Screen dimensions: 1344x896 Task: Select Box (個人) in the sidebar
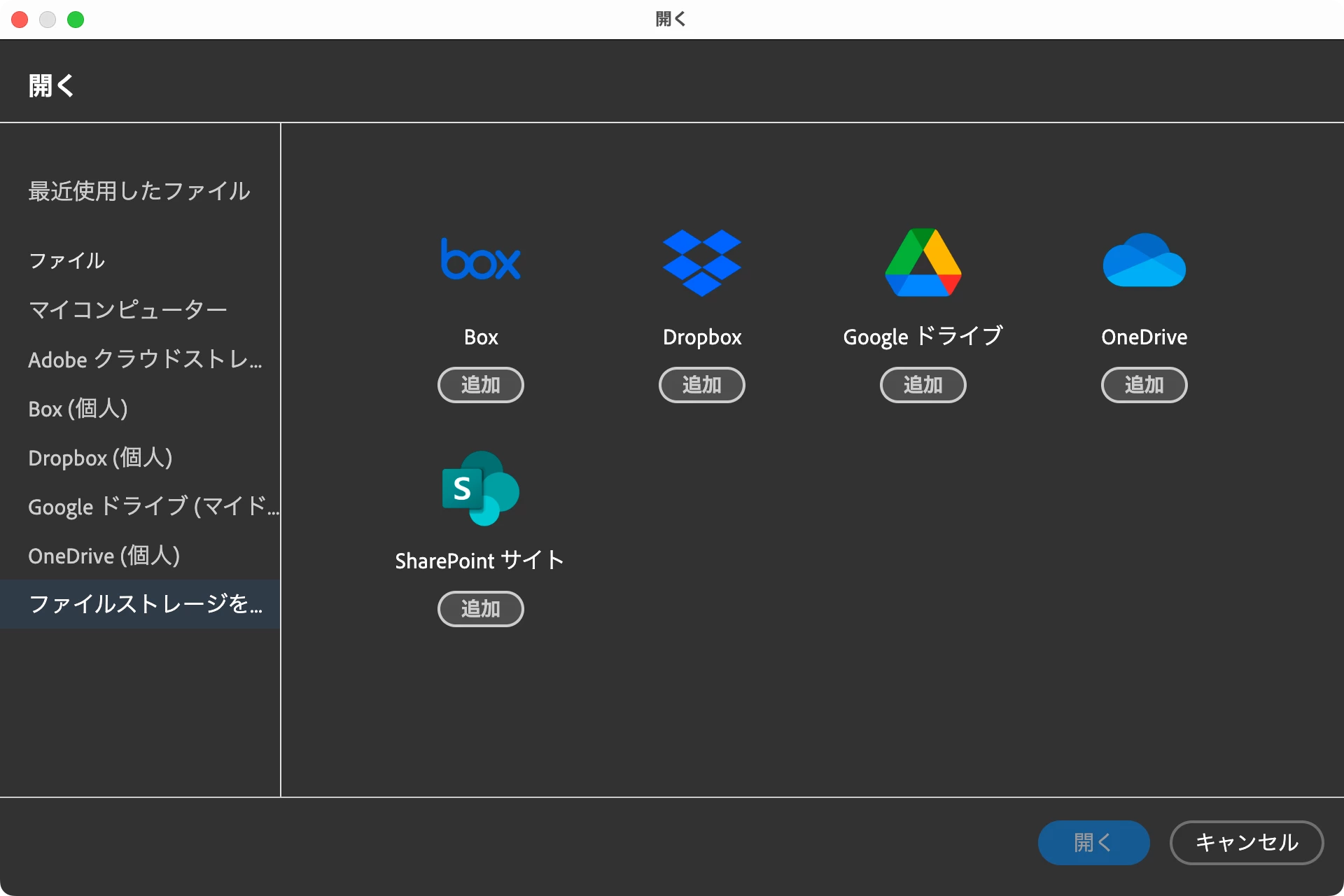78,408
